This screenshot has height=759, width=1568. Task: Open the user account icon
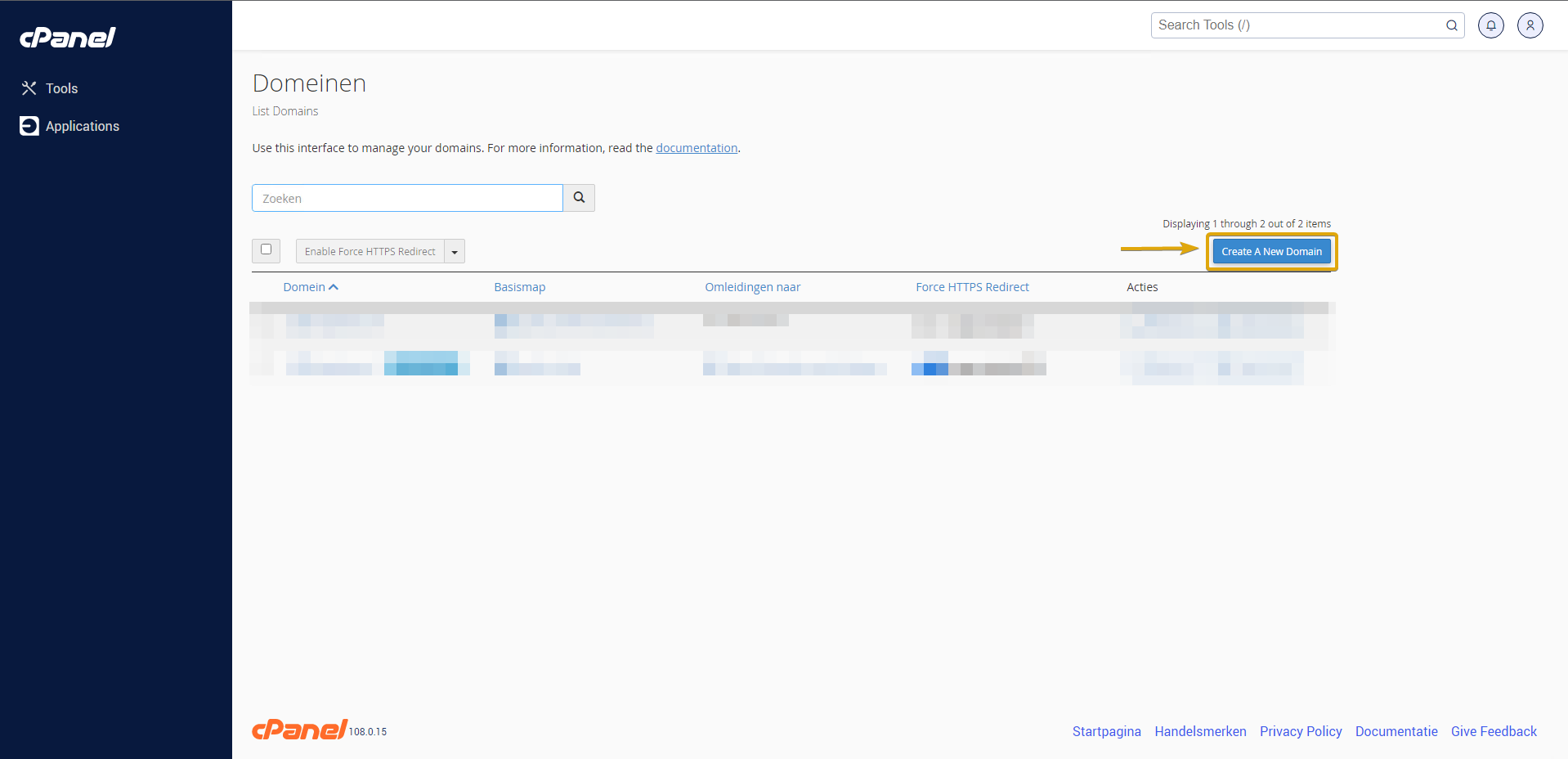[x=1530, y=25]
